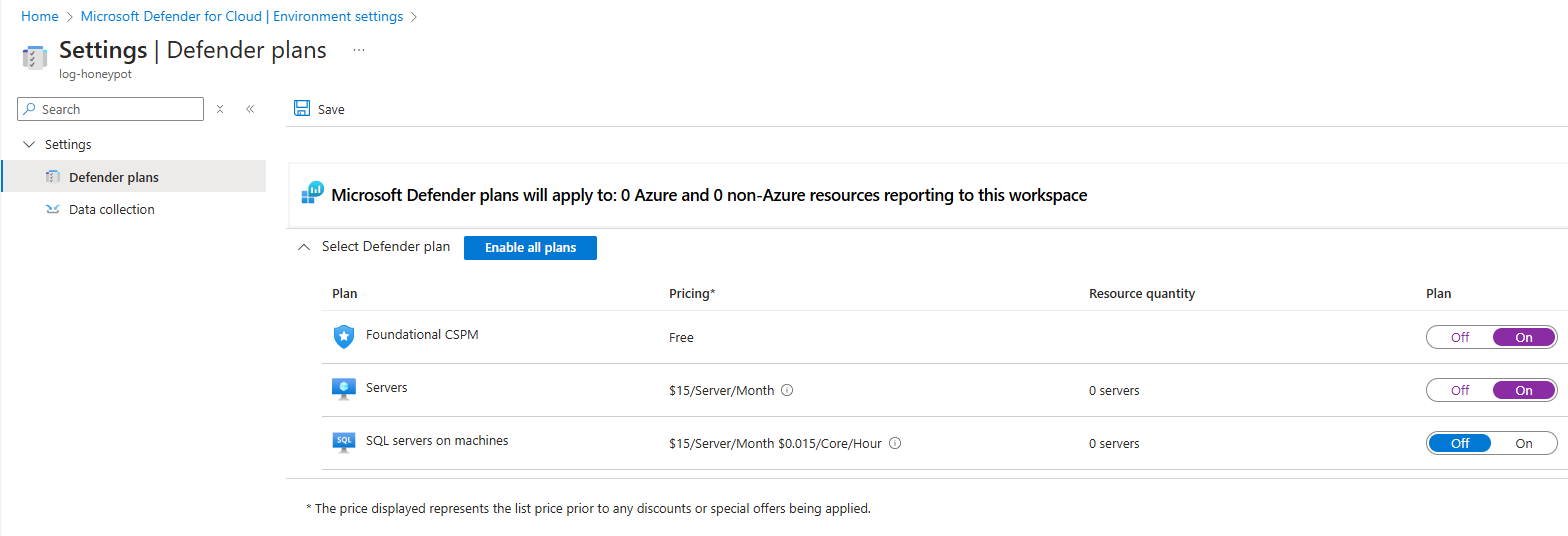Select On for SQL servers on machines
The height and width of the screenshot is (536, 1568).
click(x=1524, y=443)
